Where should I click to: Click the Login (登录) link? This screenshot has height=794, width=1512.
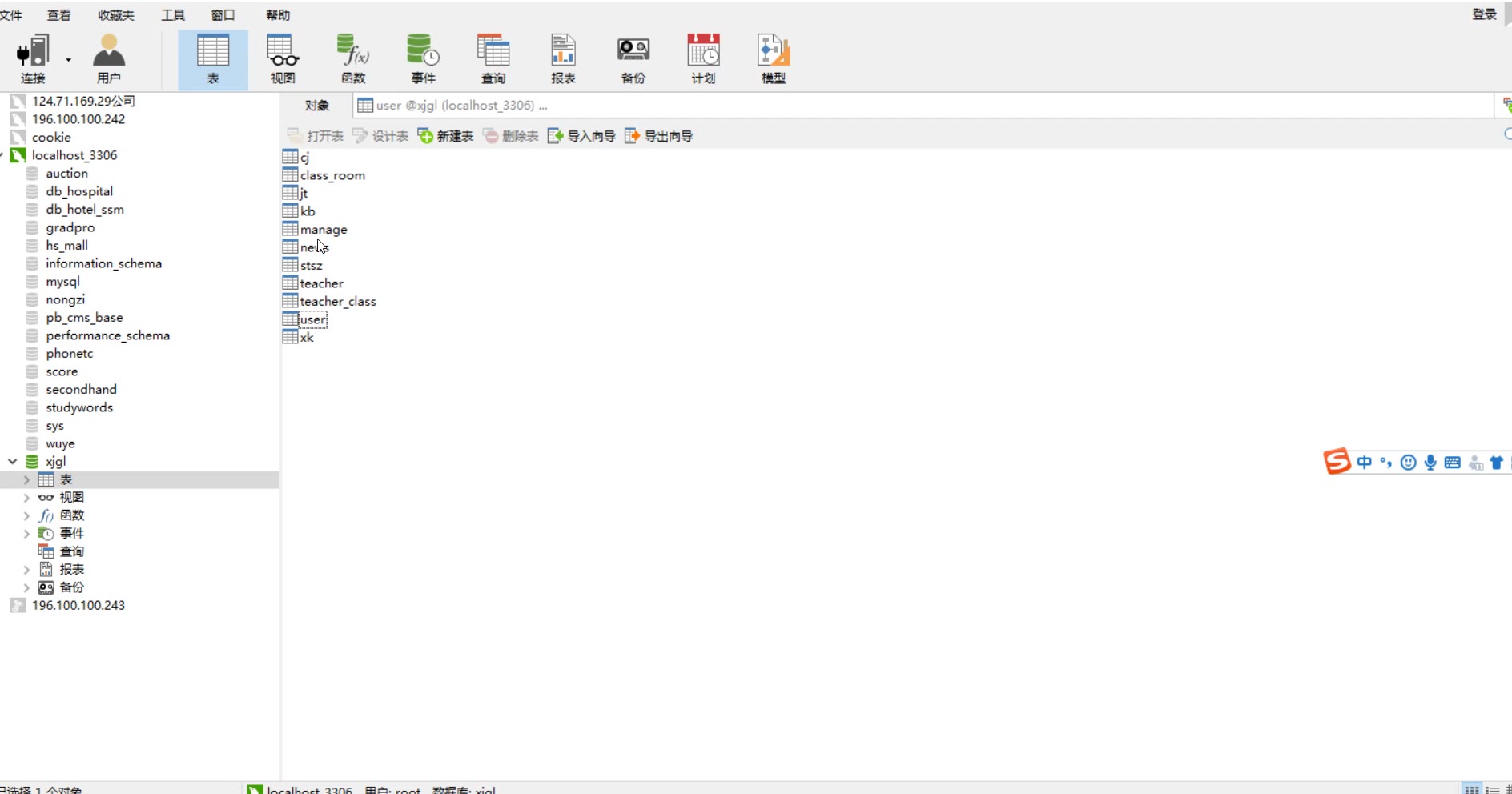(x=1484, y=14)
